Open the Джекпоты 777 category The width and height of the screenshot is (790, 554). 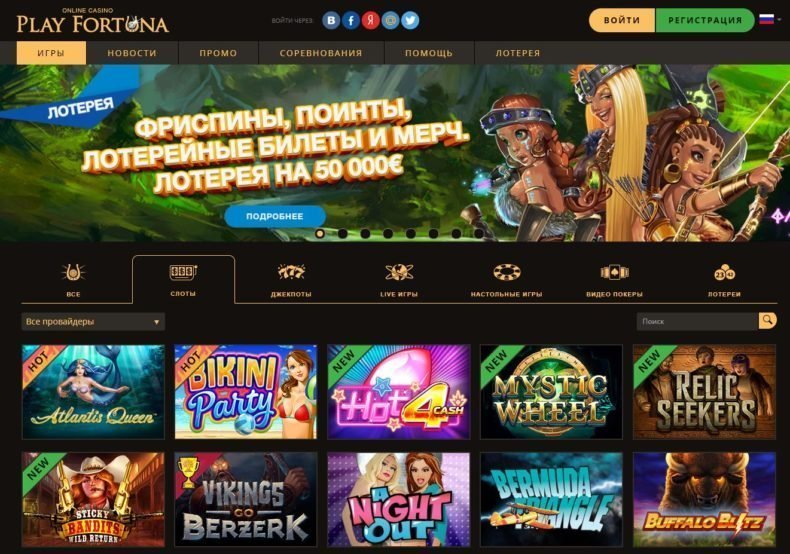(x=291, y=281)
